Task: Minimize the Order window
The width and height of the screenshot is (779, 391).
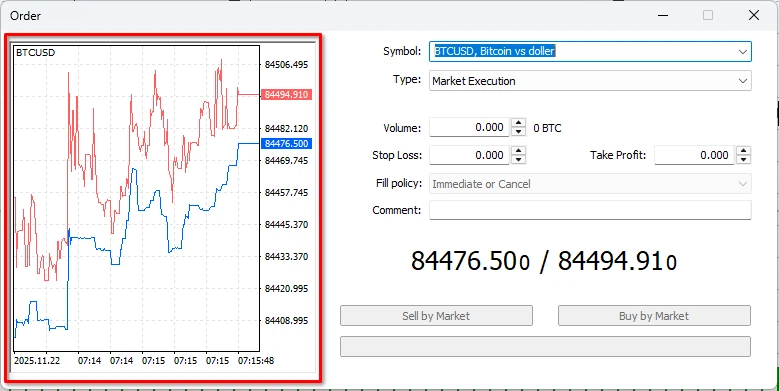Action: pos(662,15)
